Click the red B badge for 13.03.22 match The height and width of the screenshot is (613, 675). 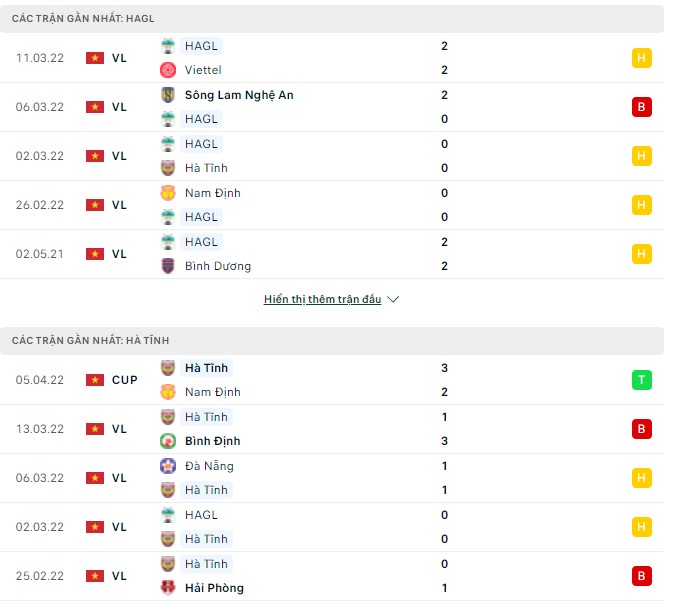coord(641,429)
